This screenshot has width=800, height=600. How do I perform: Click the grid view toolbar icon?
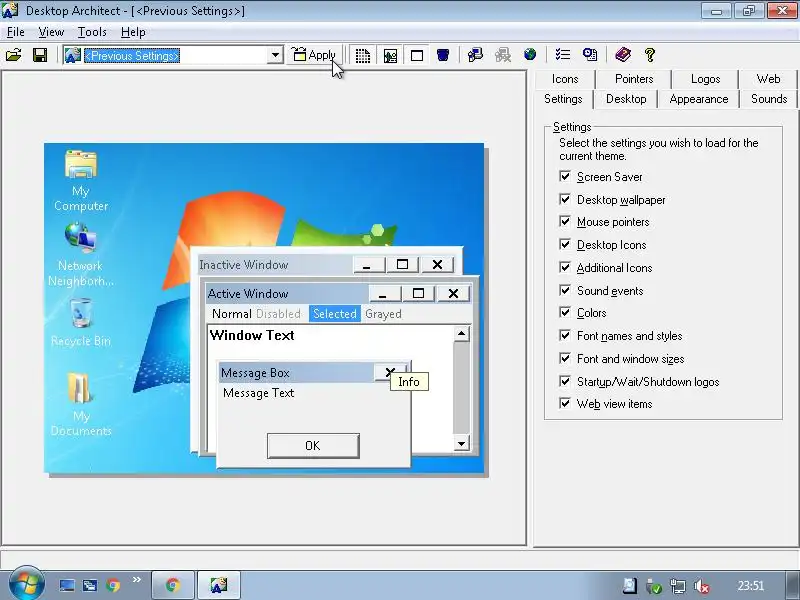coord(363,55)
